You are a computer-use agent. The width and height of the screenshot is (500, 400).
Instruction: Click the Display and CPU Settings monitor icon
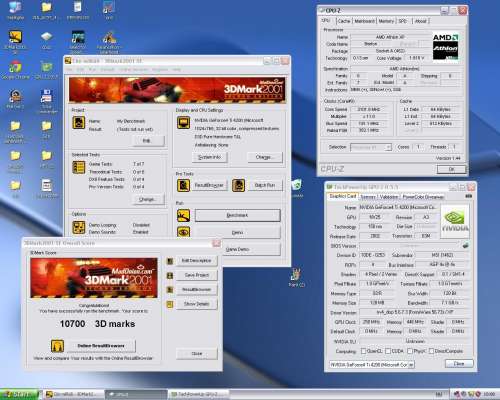[183, 122]
